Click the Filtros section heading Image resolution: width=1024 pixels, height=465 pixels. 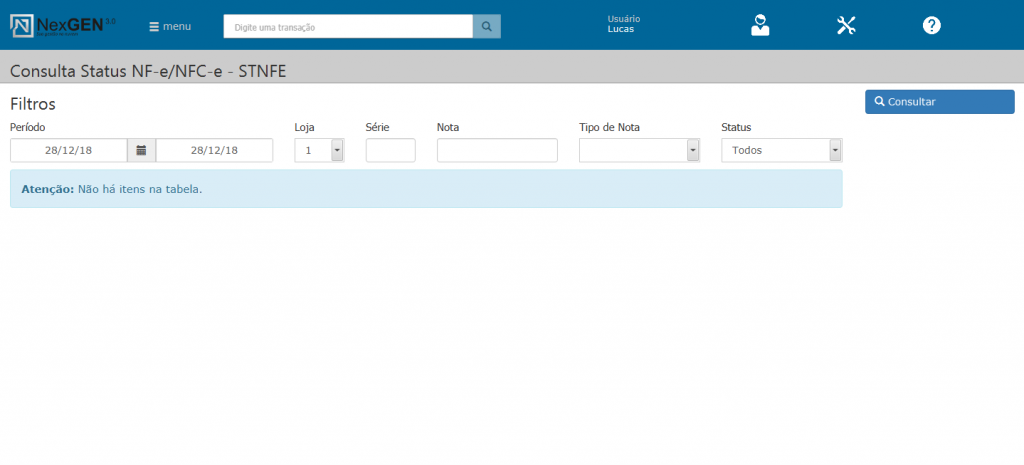click(33, 103)
